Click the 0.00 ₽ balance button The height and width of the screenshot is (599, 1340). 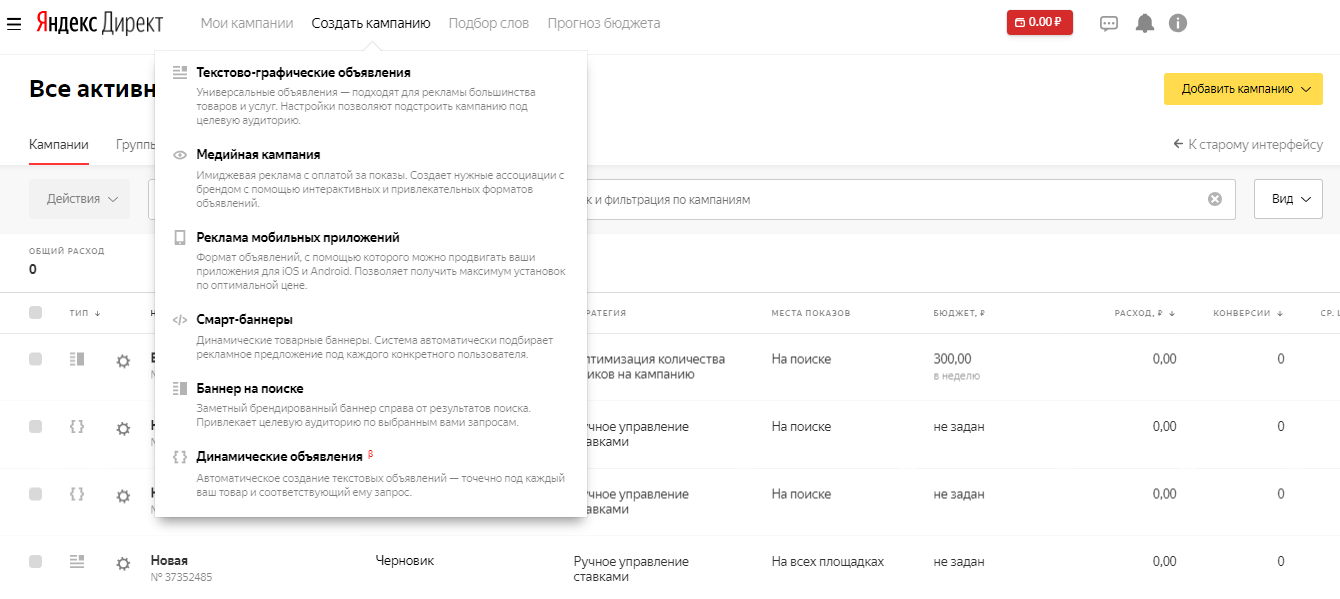coord(1039,22)
